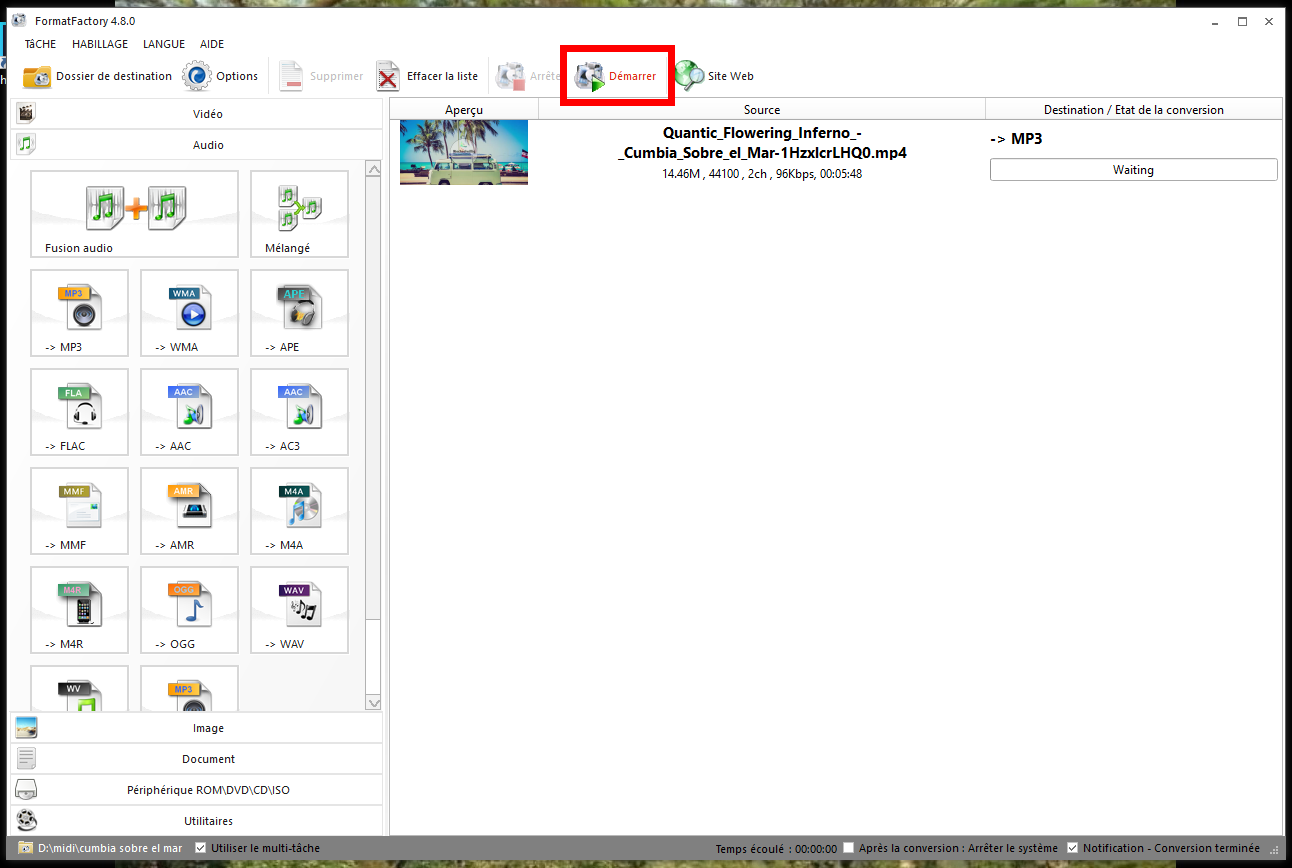The height and width of the screenshot is (868, 1292).
Task: Select the video thumbnail in the task list
Action: (x=464, y=152)
